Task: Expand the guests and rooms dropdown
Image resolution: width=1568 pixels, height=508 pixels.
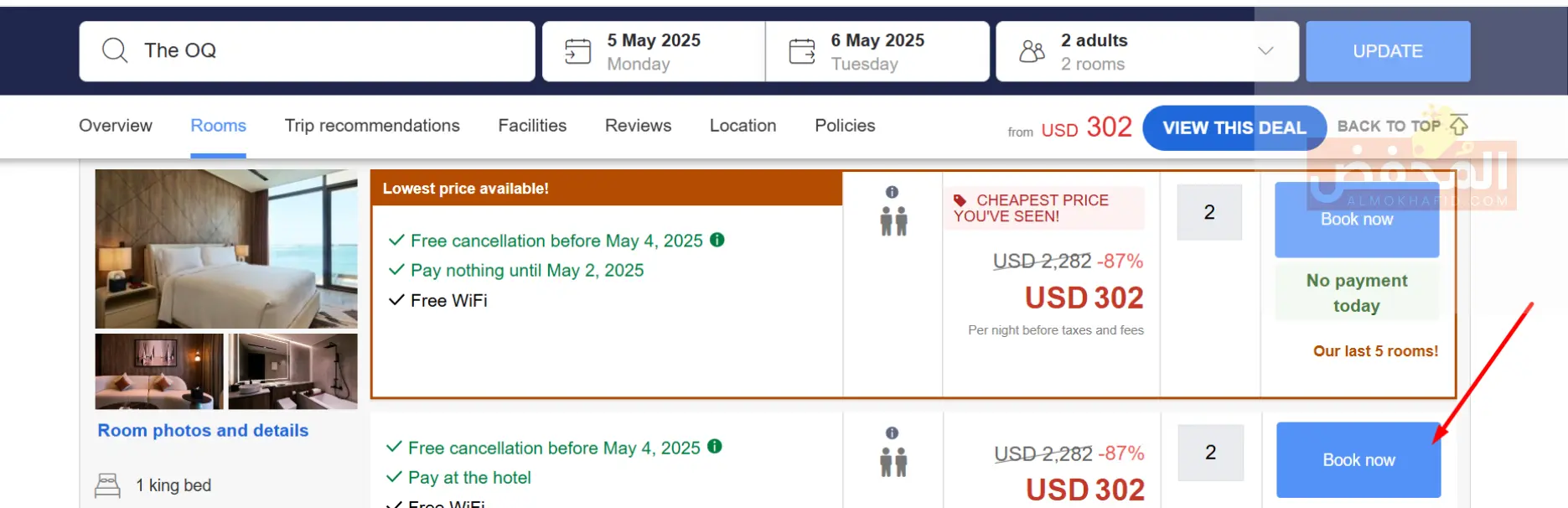Action: point(1265,51)
